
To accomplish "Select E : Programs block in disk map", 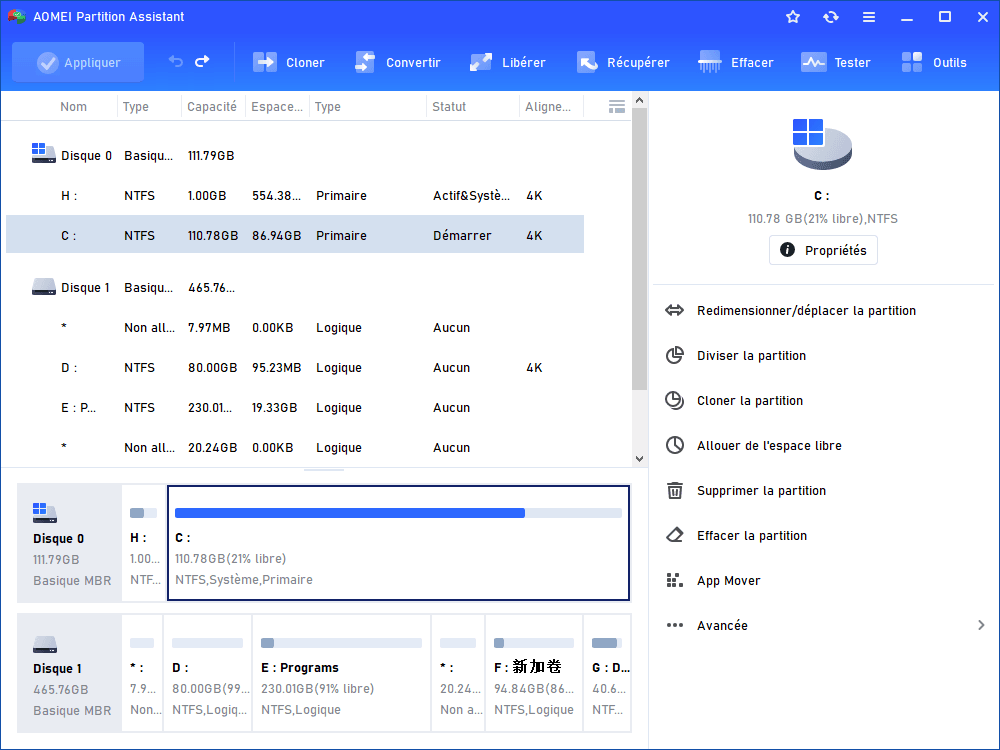I will click(341, 673).
